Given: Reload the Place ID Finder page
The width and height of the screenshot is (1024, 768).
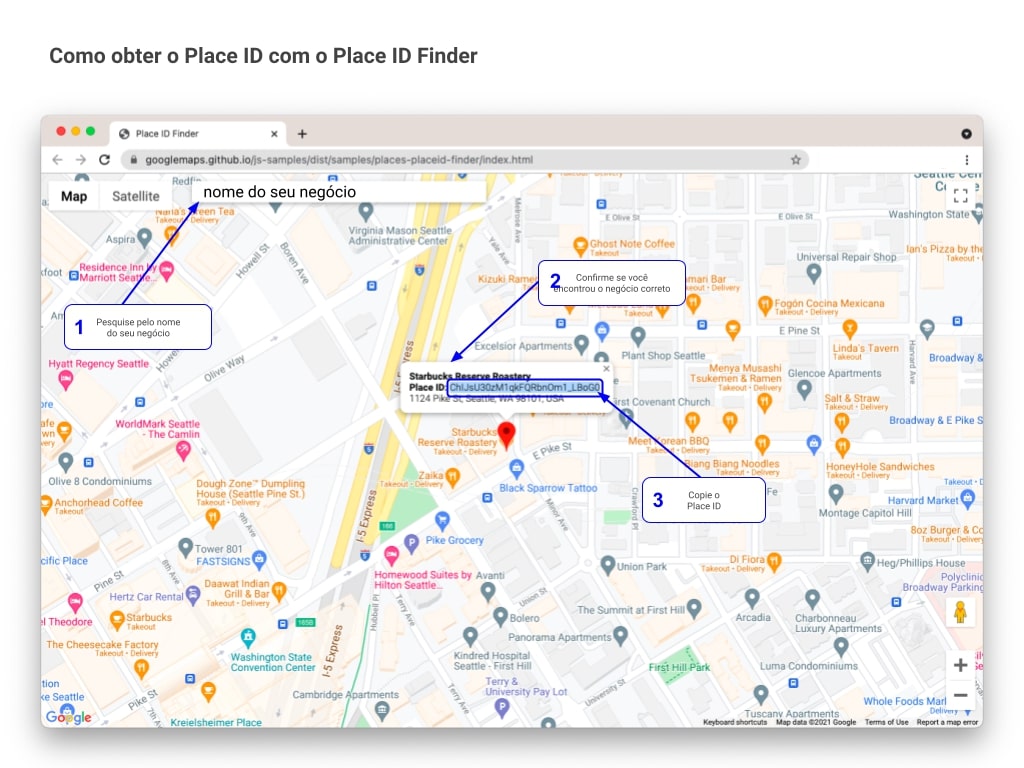Looking at the screenshot, I should coord(104,159).
